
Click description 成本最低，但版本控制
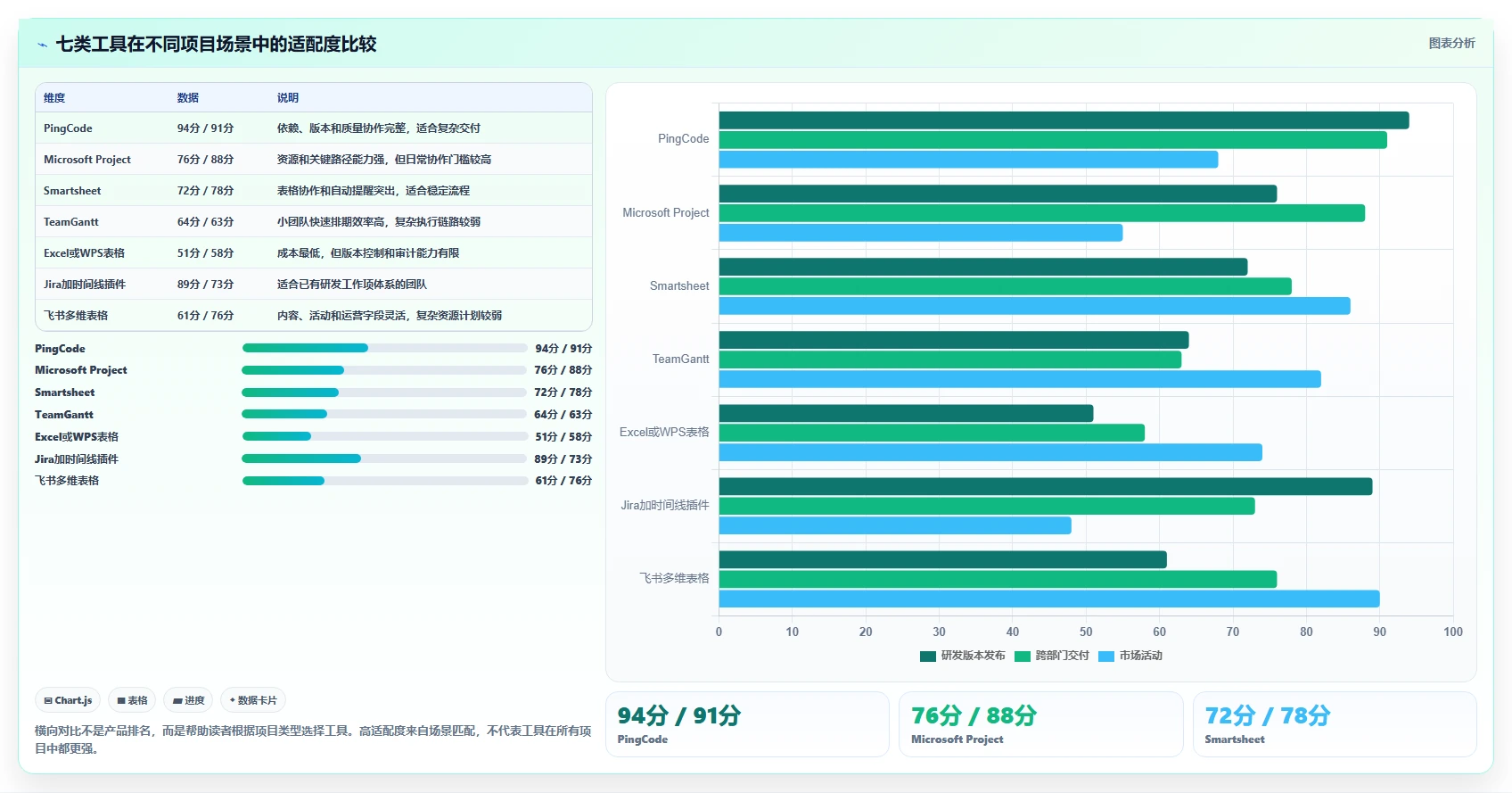click(367, 253)
